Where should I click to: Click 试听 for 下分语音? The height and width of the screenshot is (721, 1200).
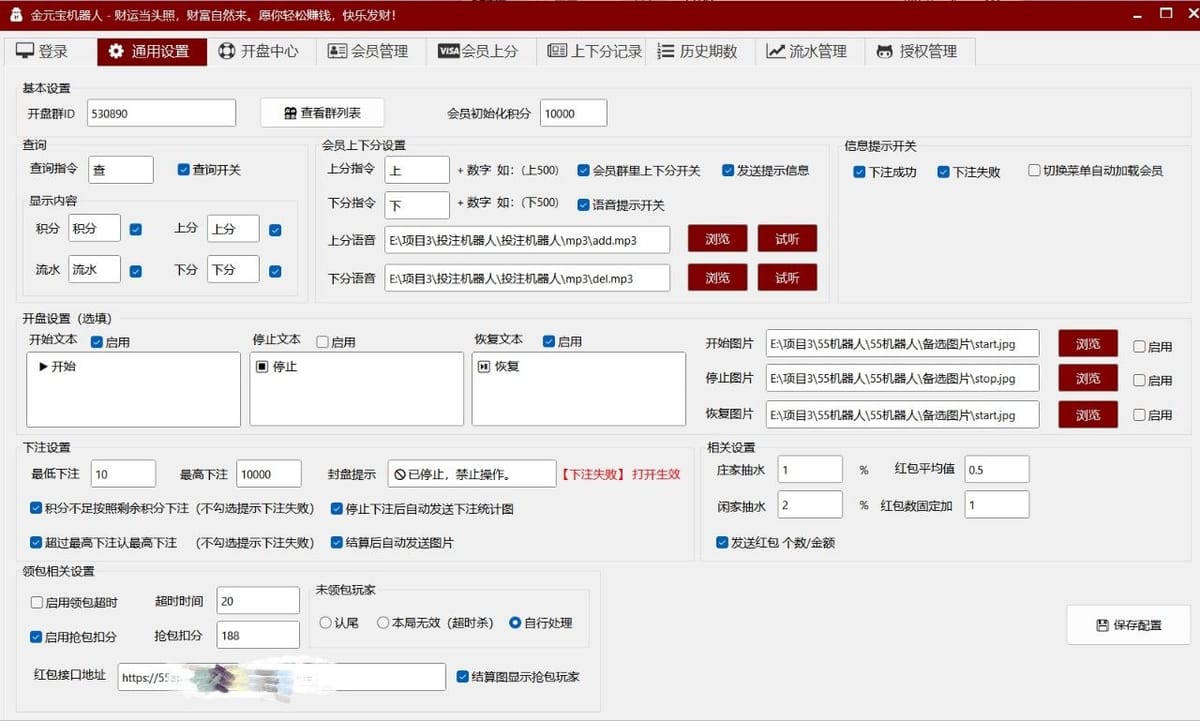pos(787,277)
